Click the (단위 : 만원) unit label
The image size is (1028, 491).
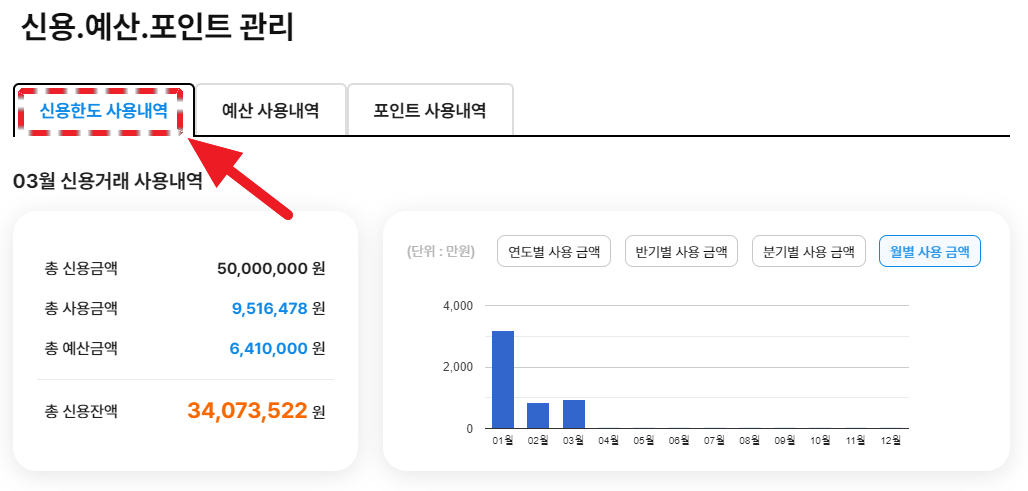(441, 252)
